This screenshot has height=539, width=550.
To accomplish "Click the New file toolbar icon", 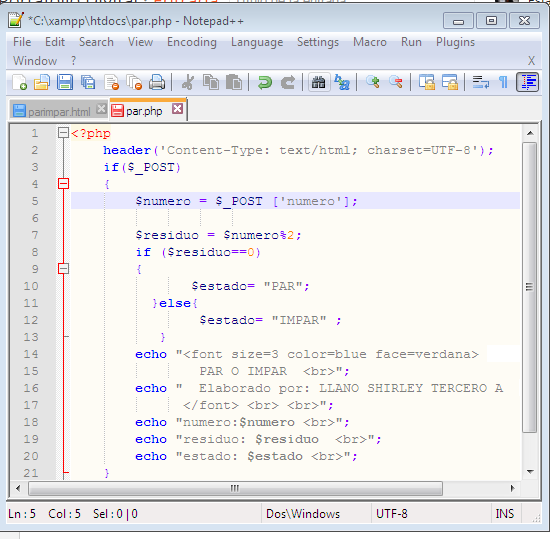I will pos(19,82).
